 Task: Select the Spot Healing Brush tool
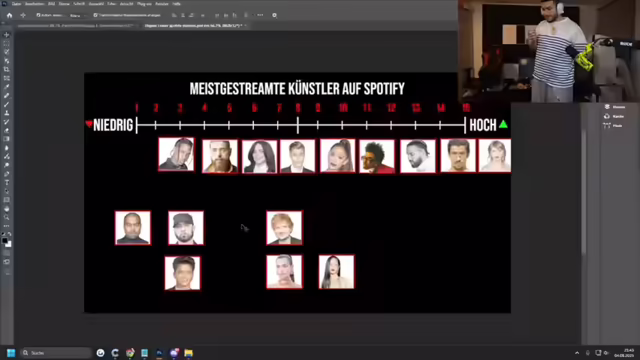(x=7, y=96)
